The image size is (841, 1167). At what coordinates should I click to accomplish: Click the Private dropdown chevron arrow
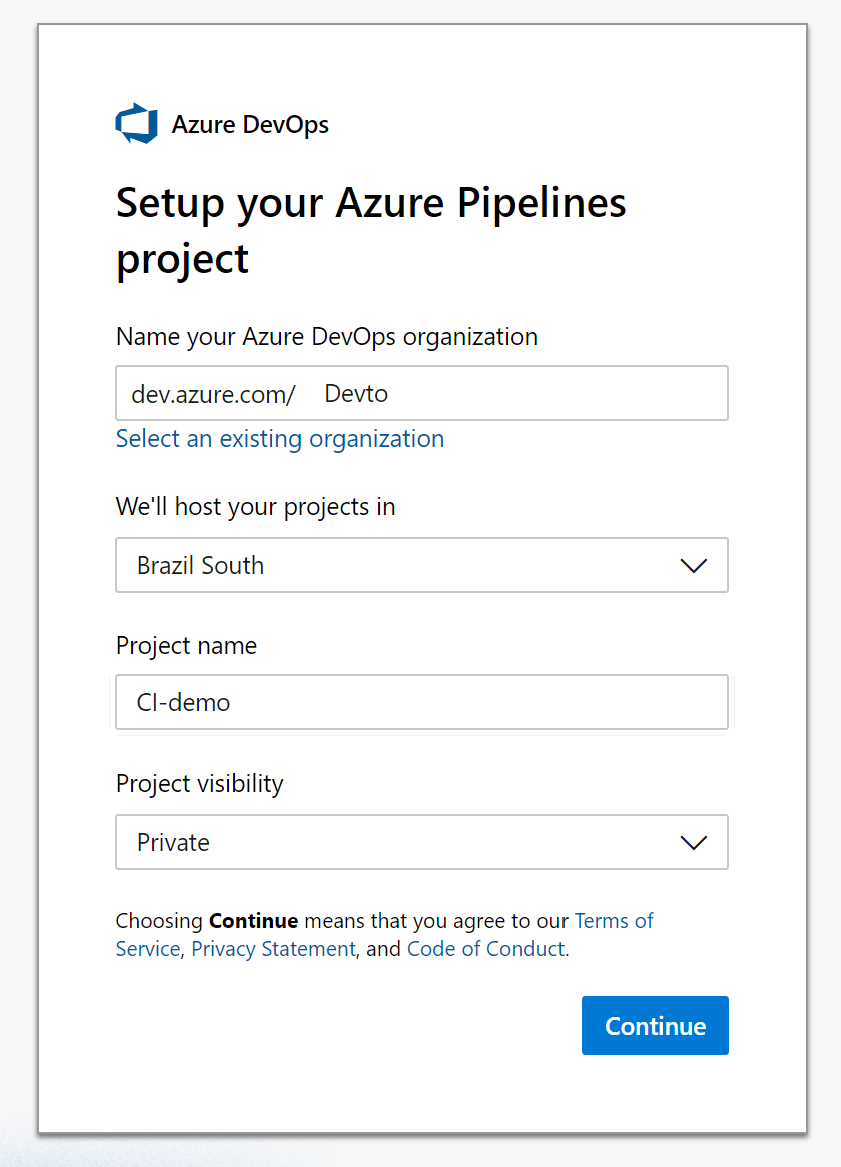[x=694, y=843]
